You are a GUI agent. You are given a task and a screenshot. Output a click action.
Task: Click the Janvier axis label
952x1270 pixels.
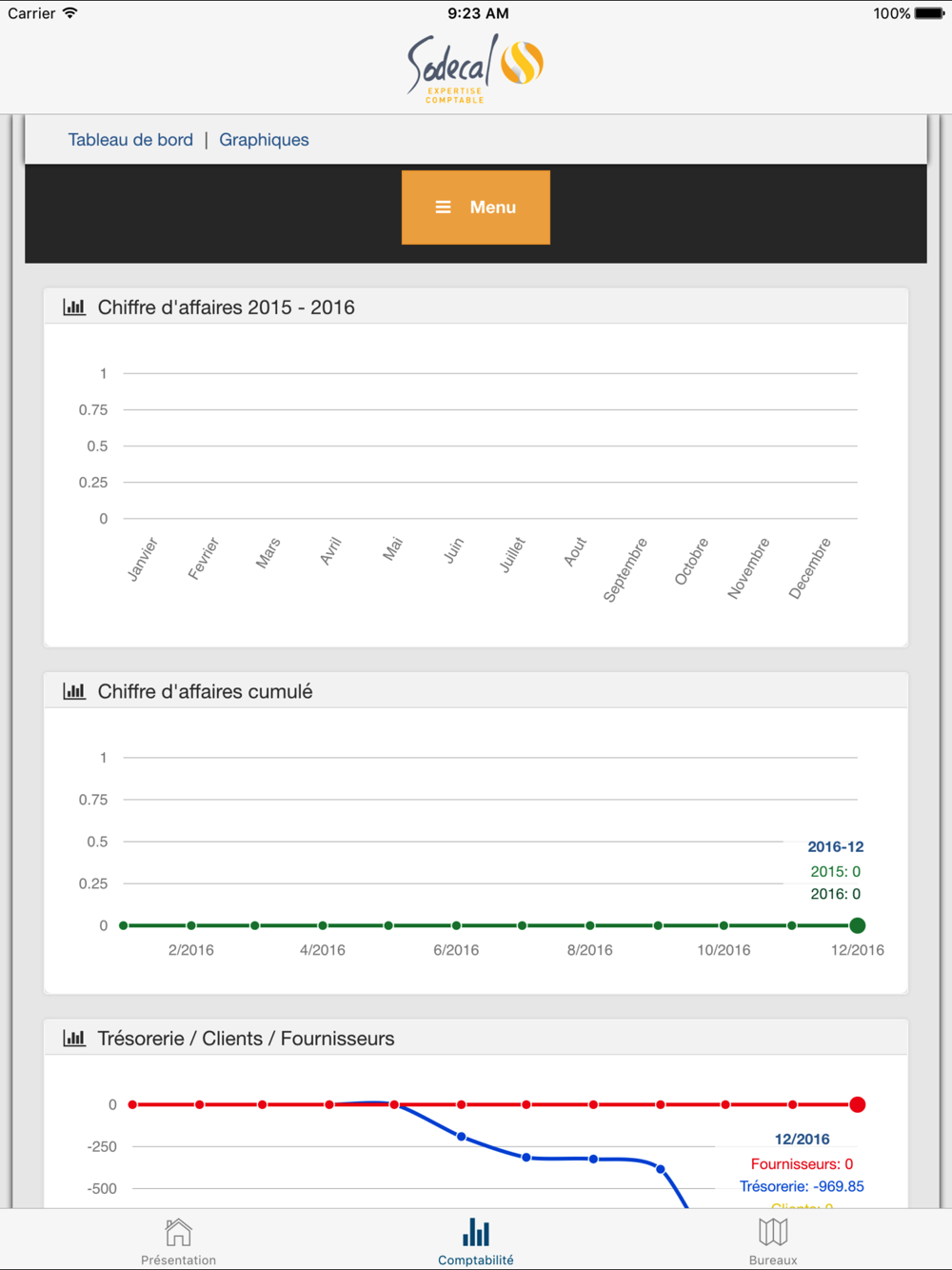(x=143, y=559)
